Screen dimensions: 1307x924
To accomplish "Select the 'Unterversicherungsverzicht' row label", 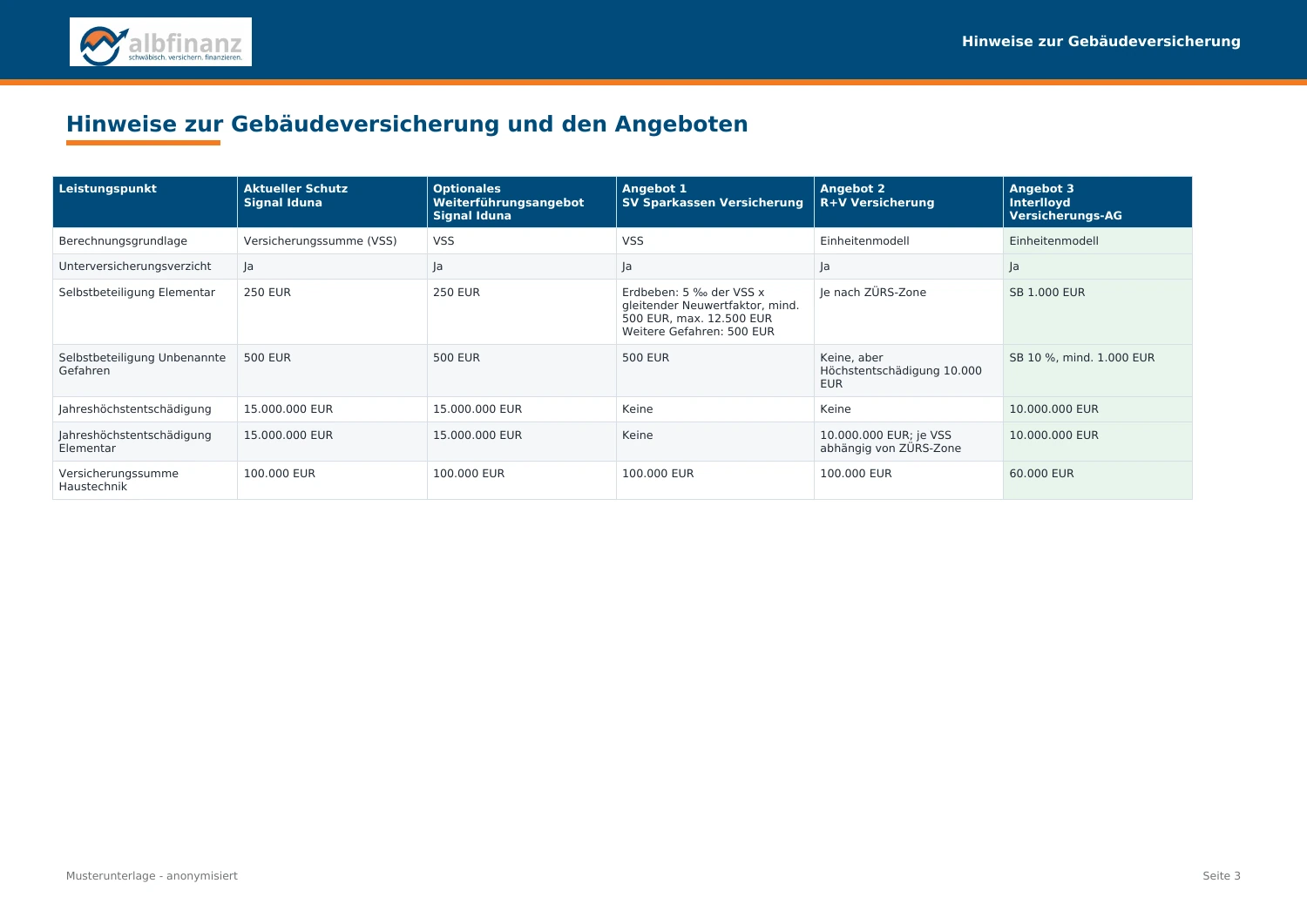I will click(135, 266).
